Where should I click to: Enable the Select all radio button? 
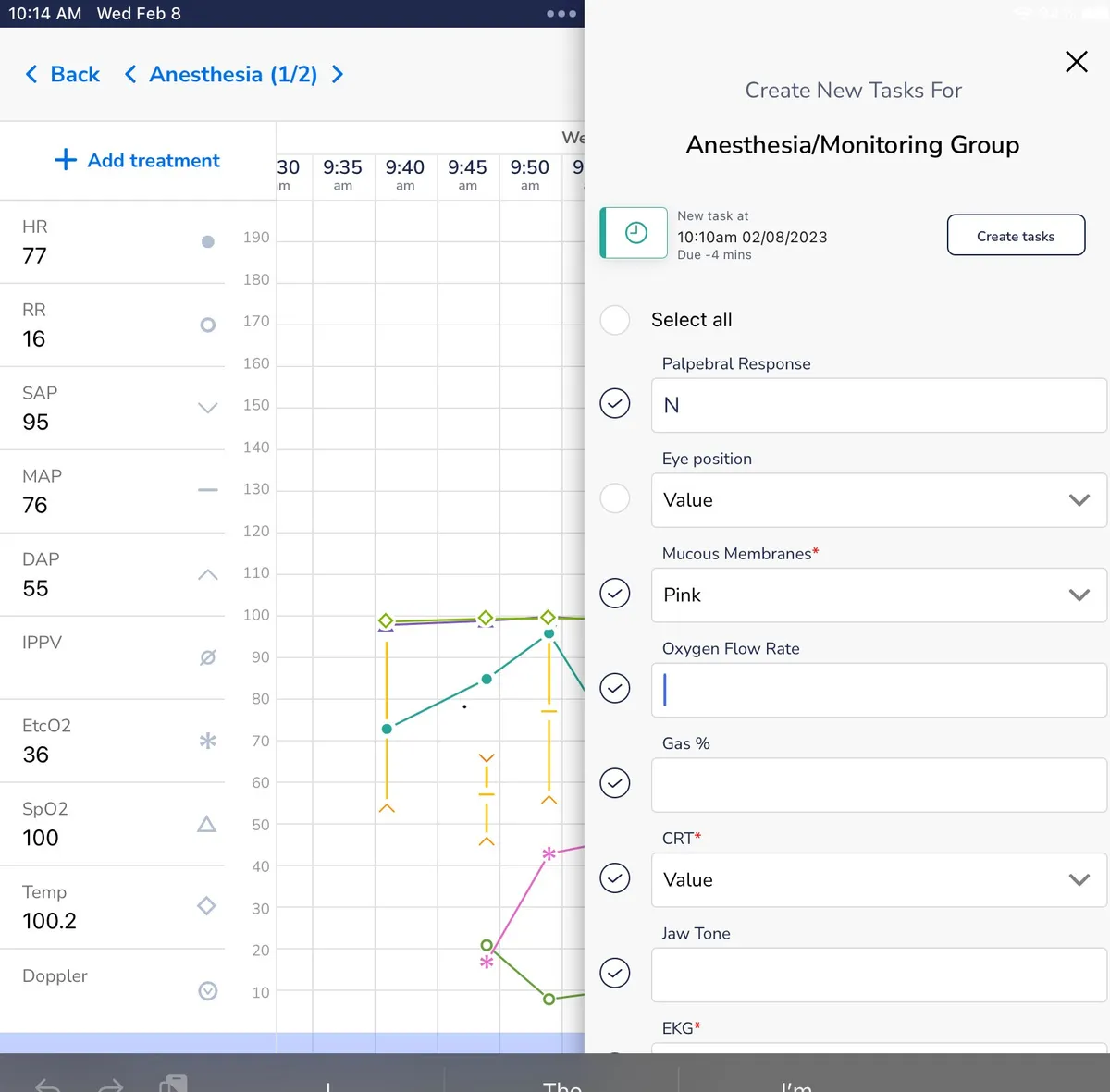tap(615, 320)
